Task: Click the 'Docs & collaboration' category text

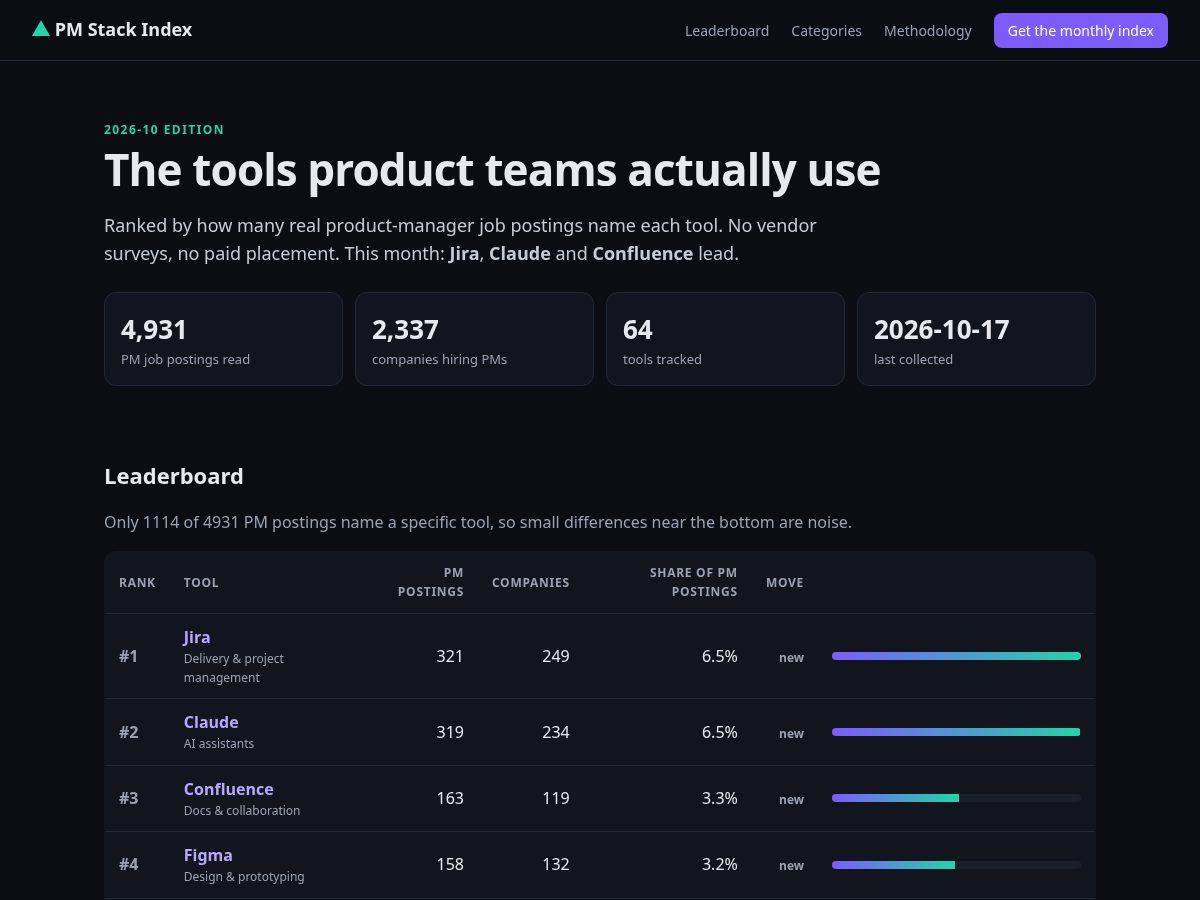Action: pyautogui.click(x=242, y=810)
